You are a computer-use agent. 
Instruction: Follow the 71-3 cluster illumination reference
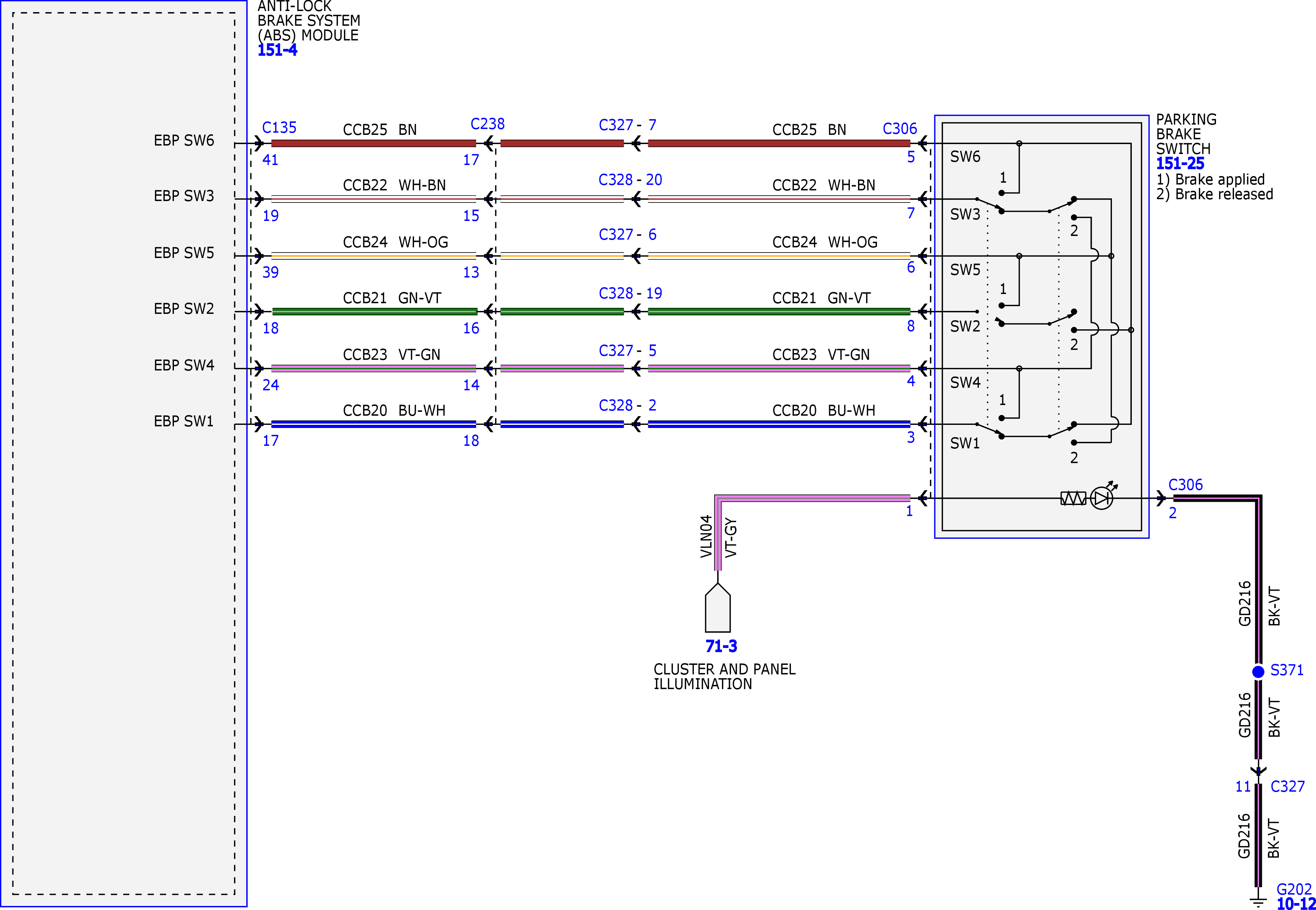tap(721, 646)
